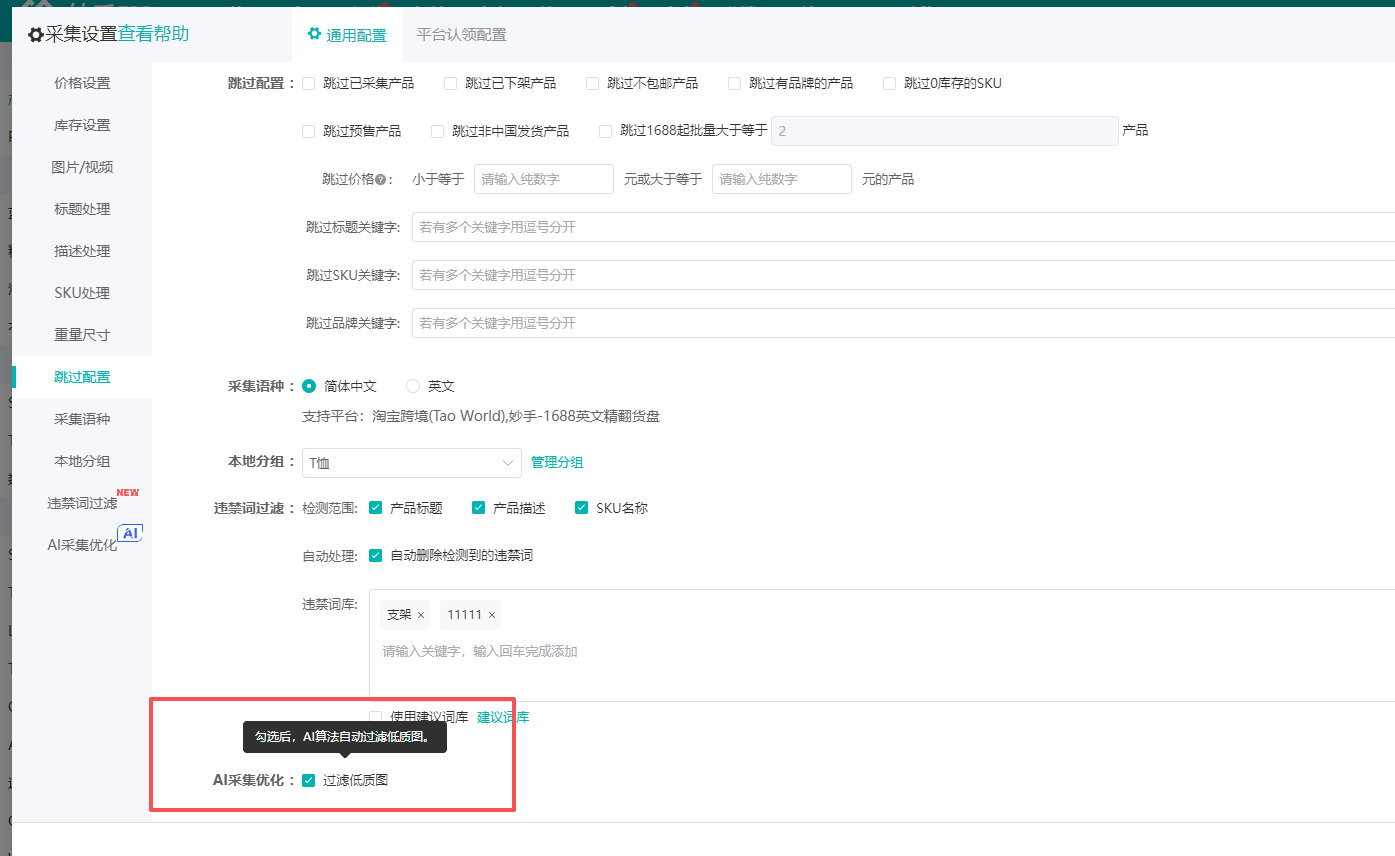Screen dimensions: 1395x856
Task: Select the 通用配置 tab
Action: click(x=346, y=35)
